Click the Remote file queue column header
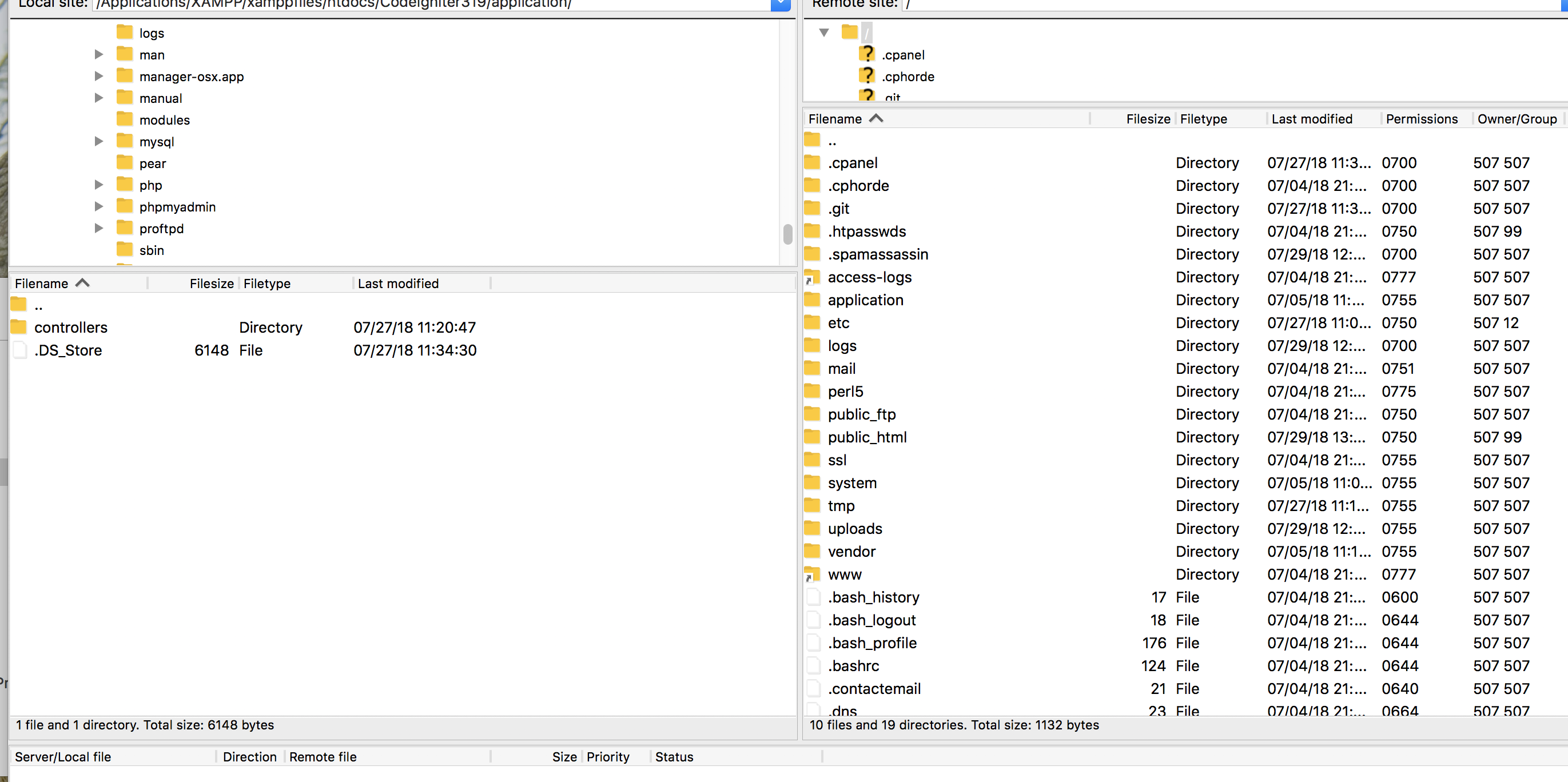 tap(387, 756)
